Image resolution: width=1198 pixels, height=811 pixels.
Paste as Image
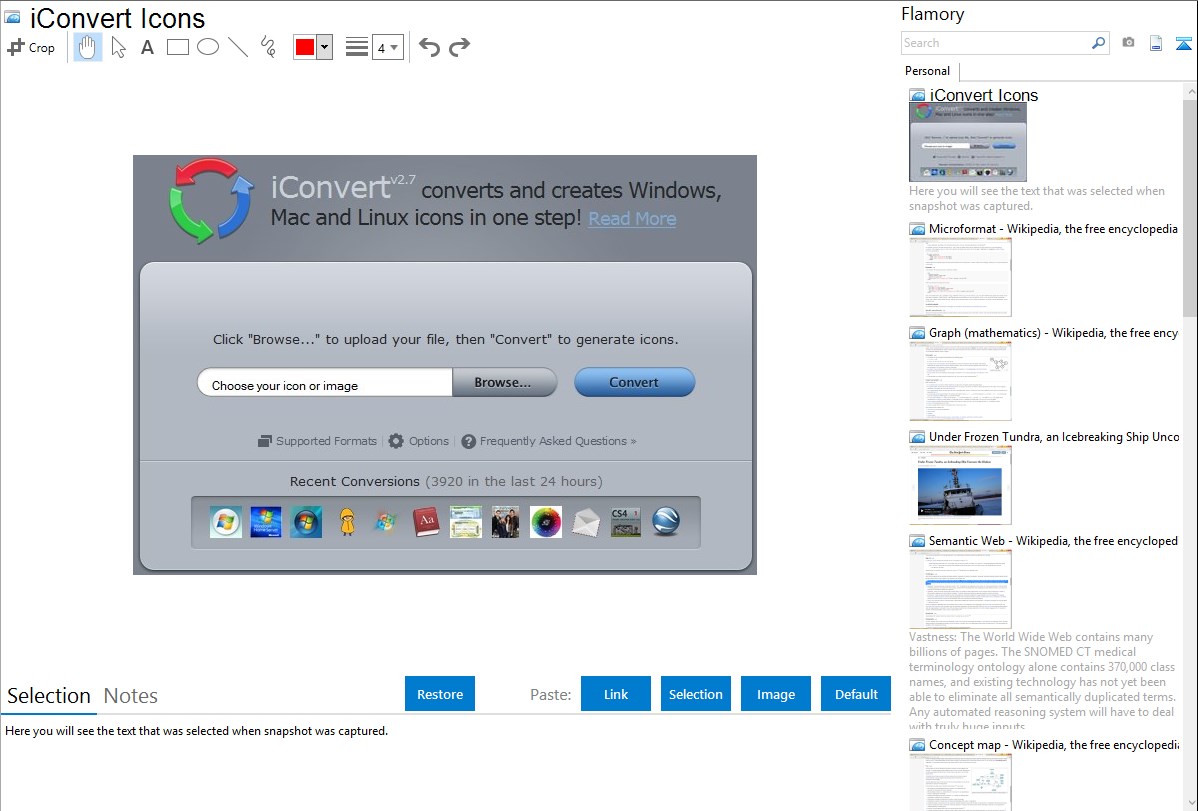click(775, 694)
